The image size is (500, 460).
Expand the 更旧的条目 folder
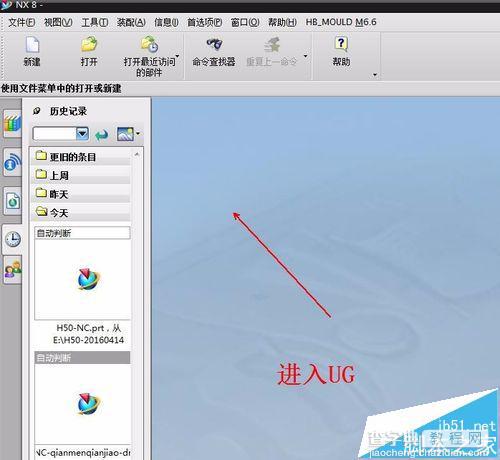pyautogui.click(x=80, y=156)
